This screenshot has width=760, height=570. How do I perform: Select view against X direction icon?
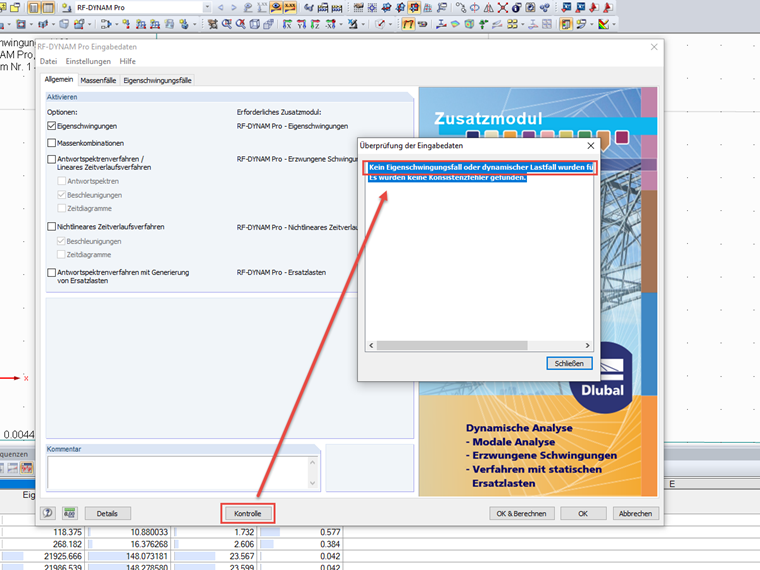point(331,24)
